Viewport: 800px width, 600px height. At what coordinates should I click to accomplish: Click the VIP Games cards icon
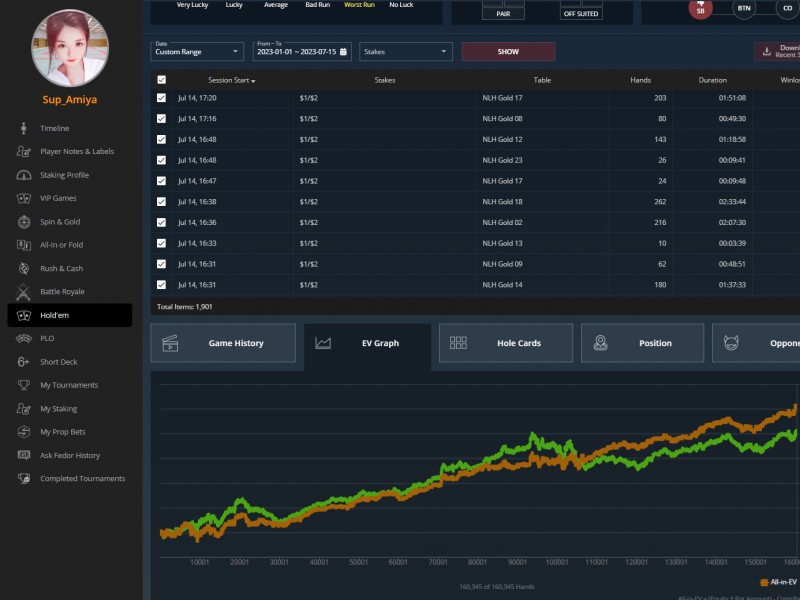pos(23,198)
